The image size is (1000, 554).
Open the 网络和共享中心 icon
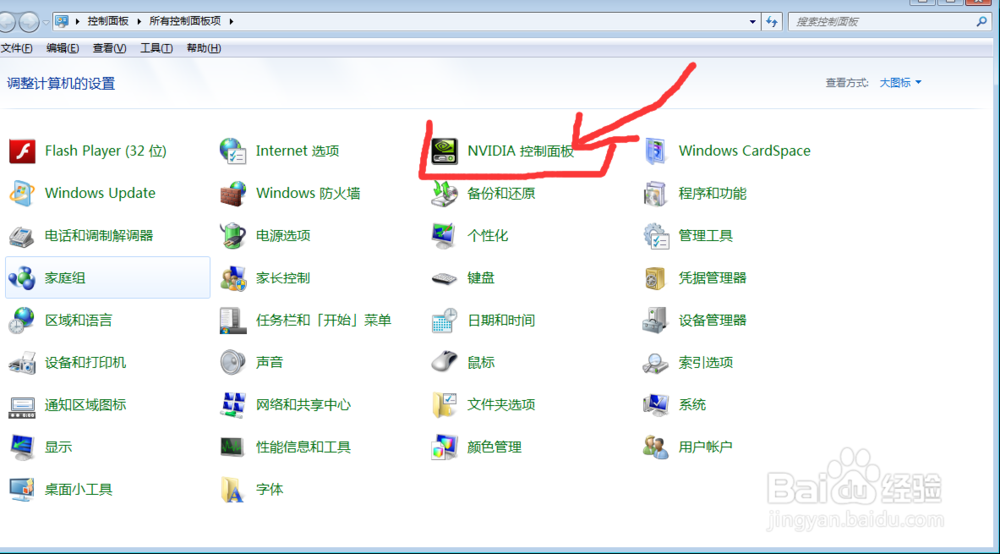tap(233, 405)
